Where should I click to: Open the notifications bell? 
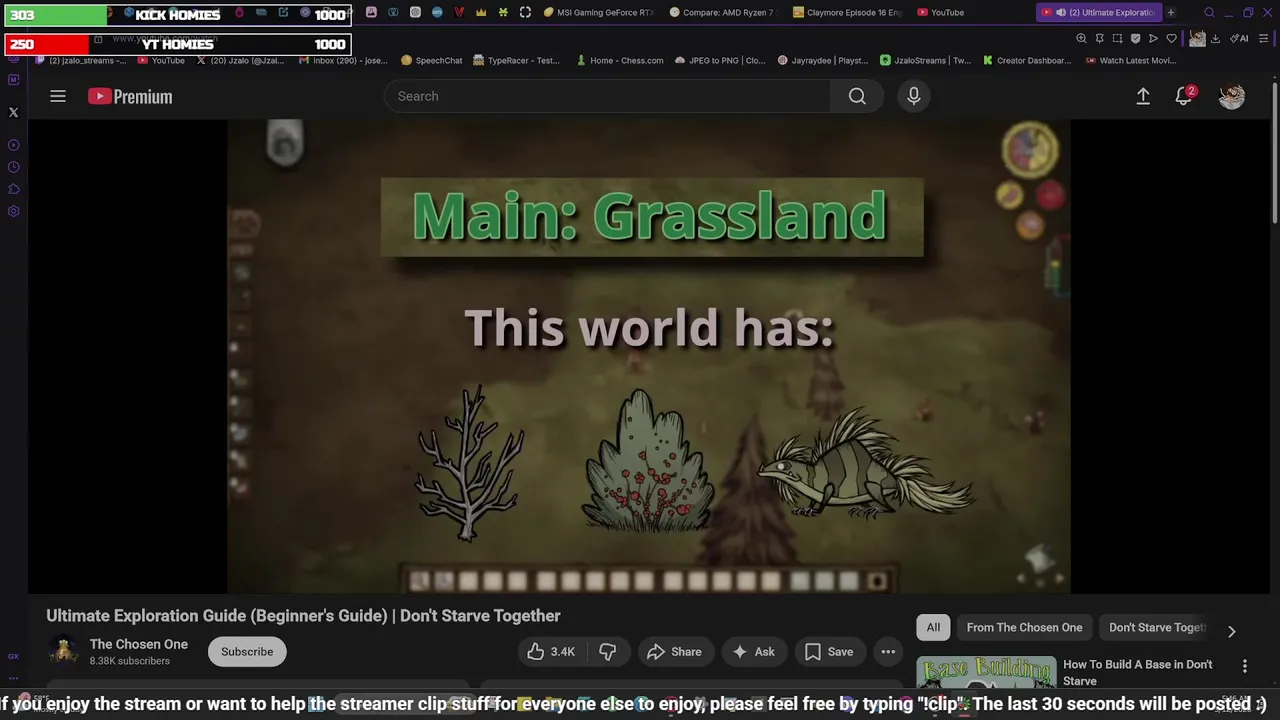click(1184, 96)
